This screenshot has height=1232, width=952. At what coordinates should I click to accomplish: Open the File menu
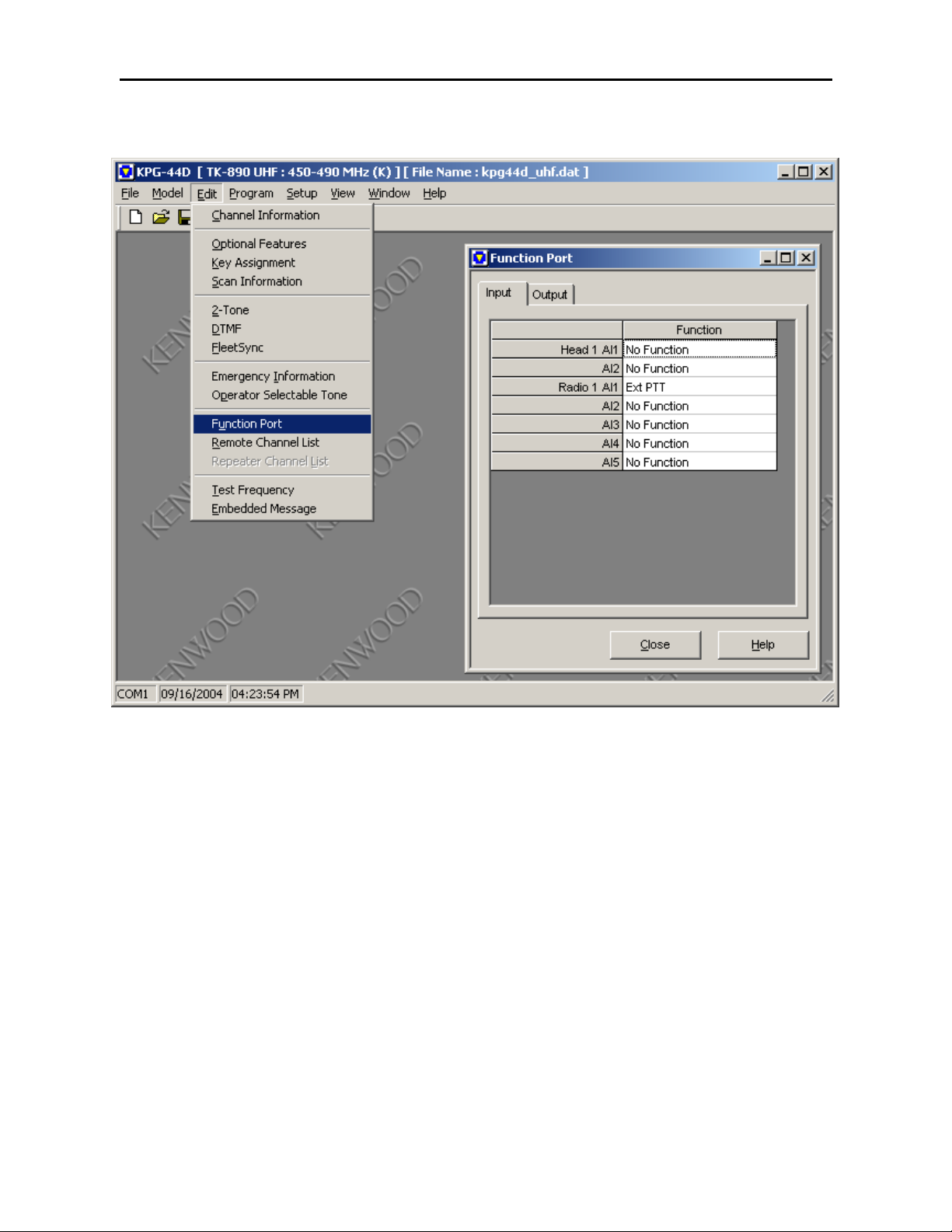click(x=130, y=193)
